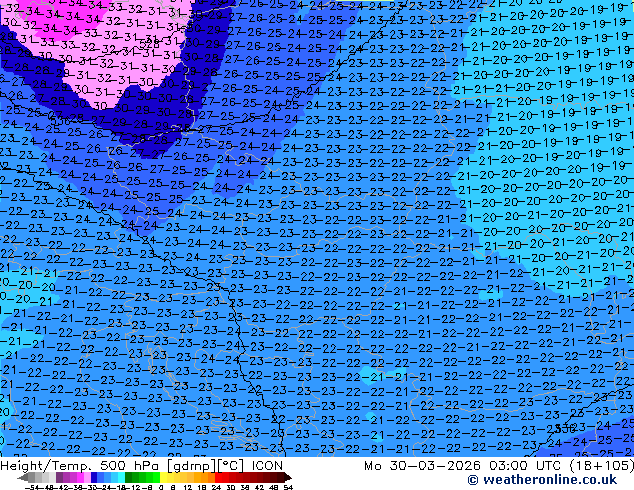Click the -54 label under the color scale
Viewport: 634px width, 490px height.
point(32,487)
